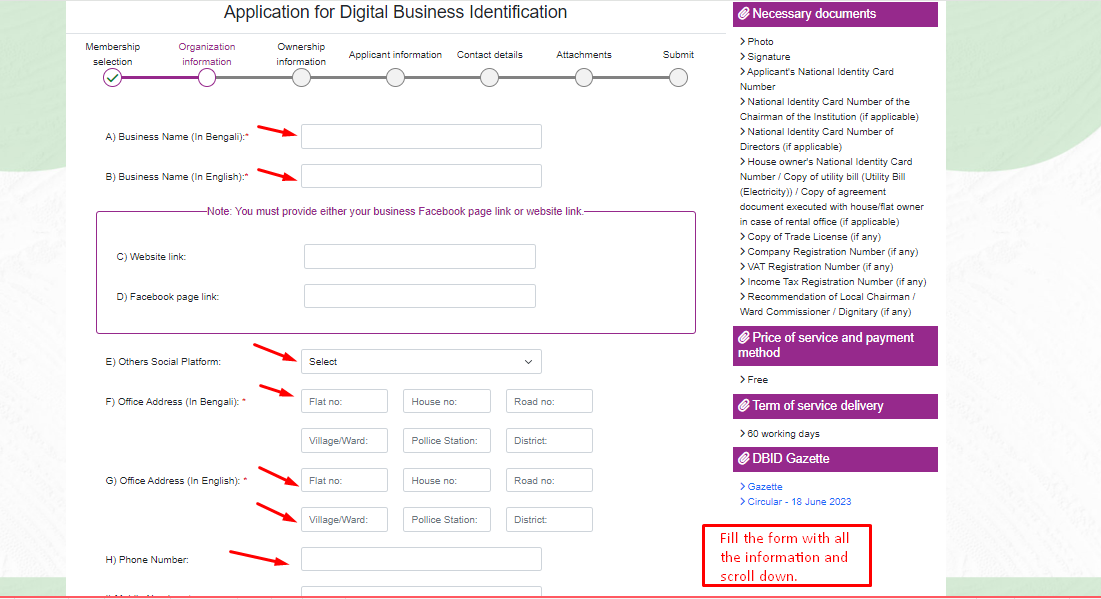This screenshot has height=599, width=1101.
Task: Click the Price of service and payment header
Action: click(835, 345)
